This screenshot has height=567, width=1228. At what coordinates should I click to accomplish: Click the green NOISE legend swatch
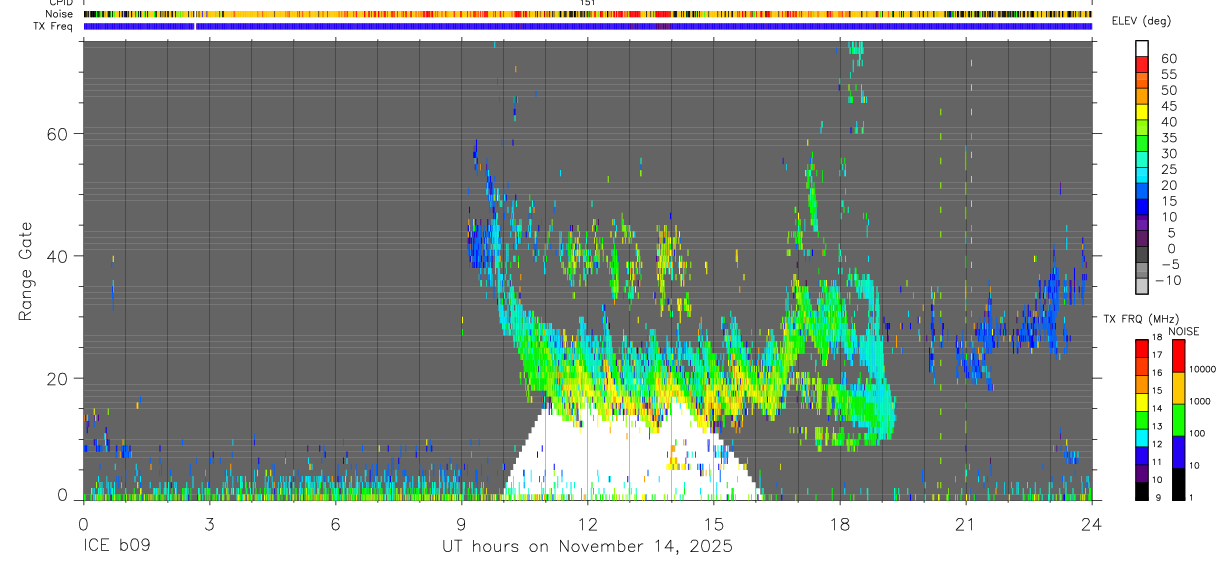pyautogui.click(x=1177, y=418)
